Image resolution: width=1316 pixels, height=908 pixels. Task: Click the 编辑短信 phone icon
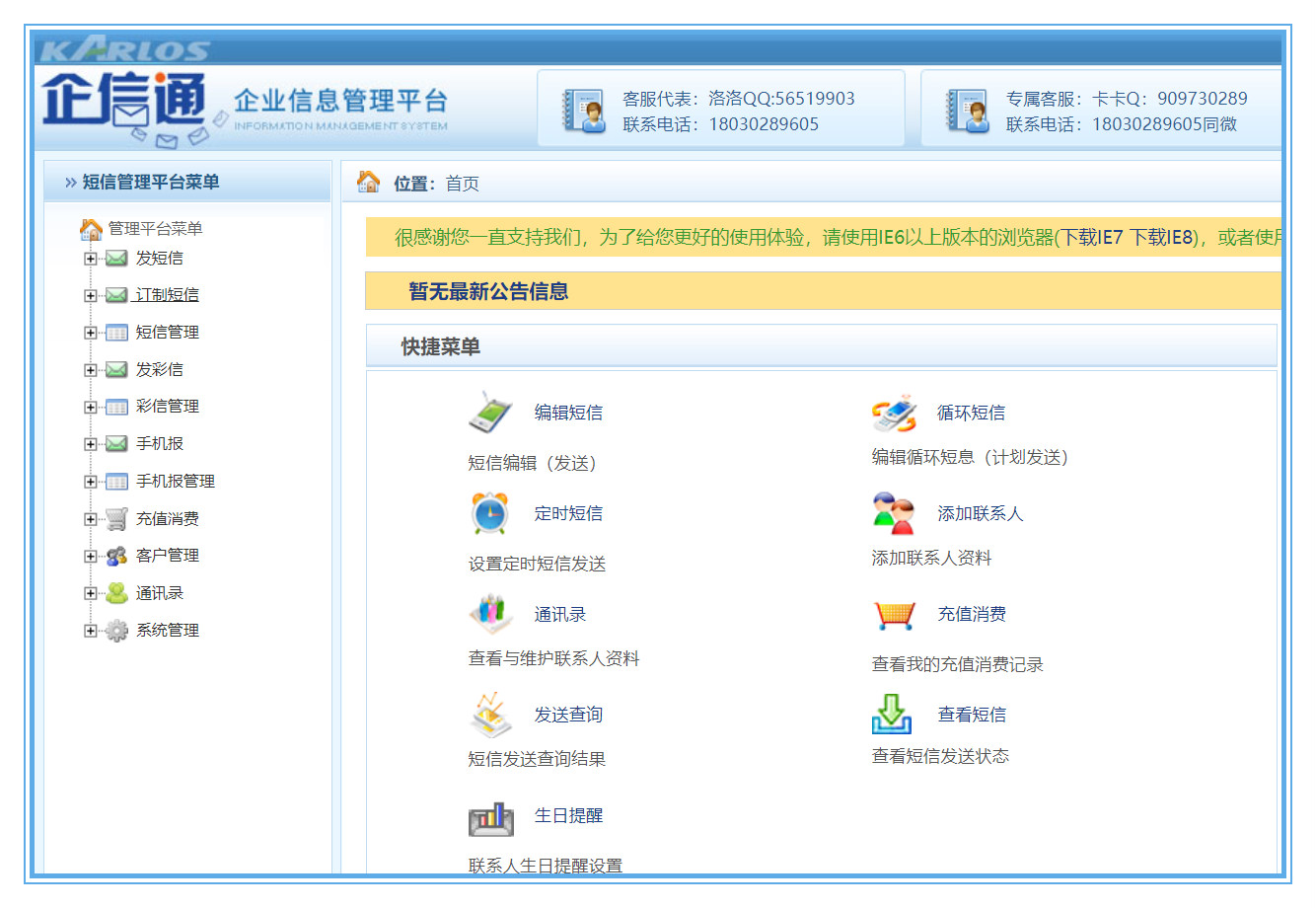click(489, 414)
